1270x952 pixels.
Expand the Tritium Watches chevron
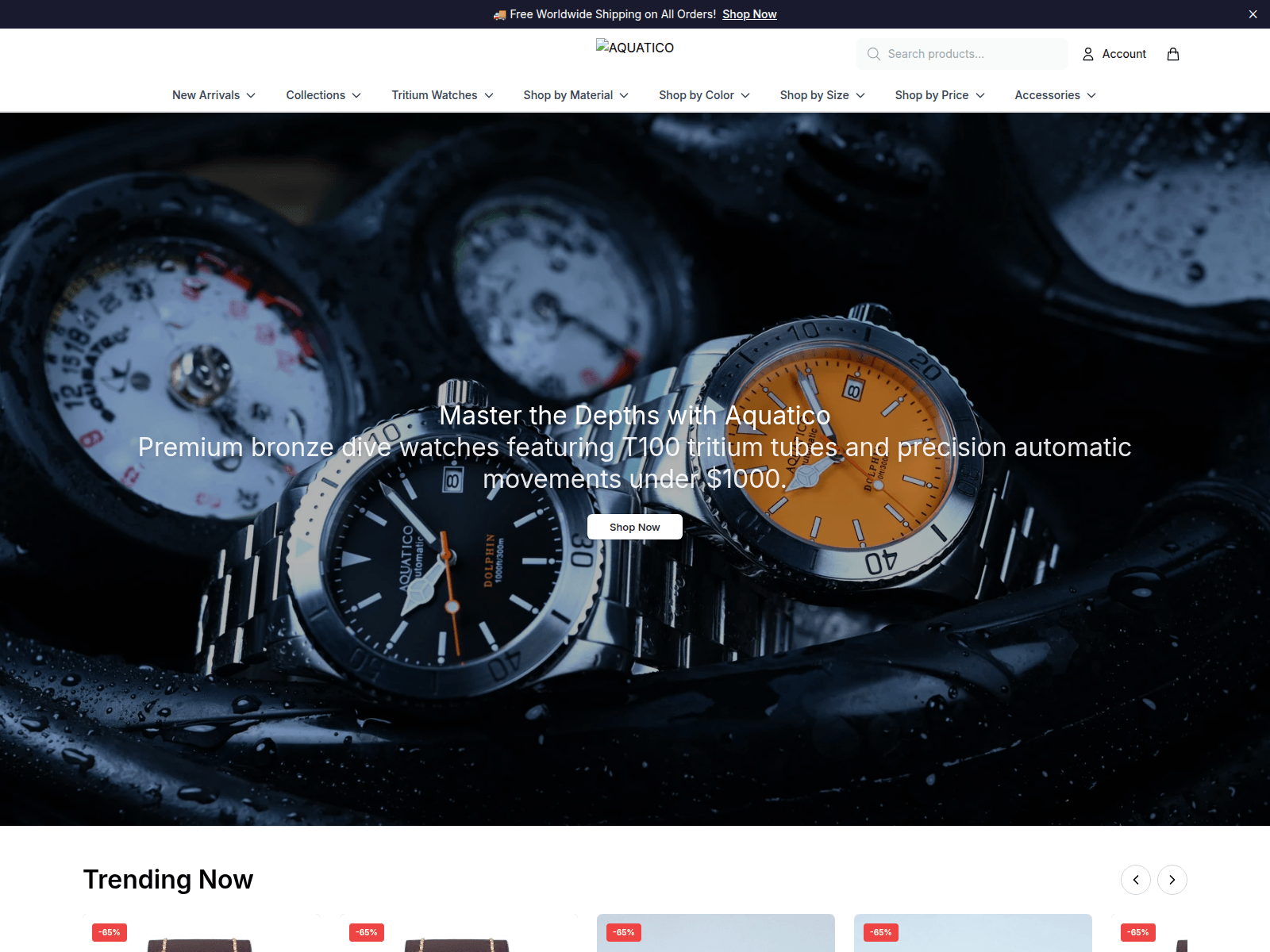tap(489, 95)
